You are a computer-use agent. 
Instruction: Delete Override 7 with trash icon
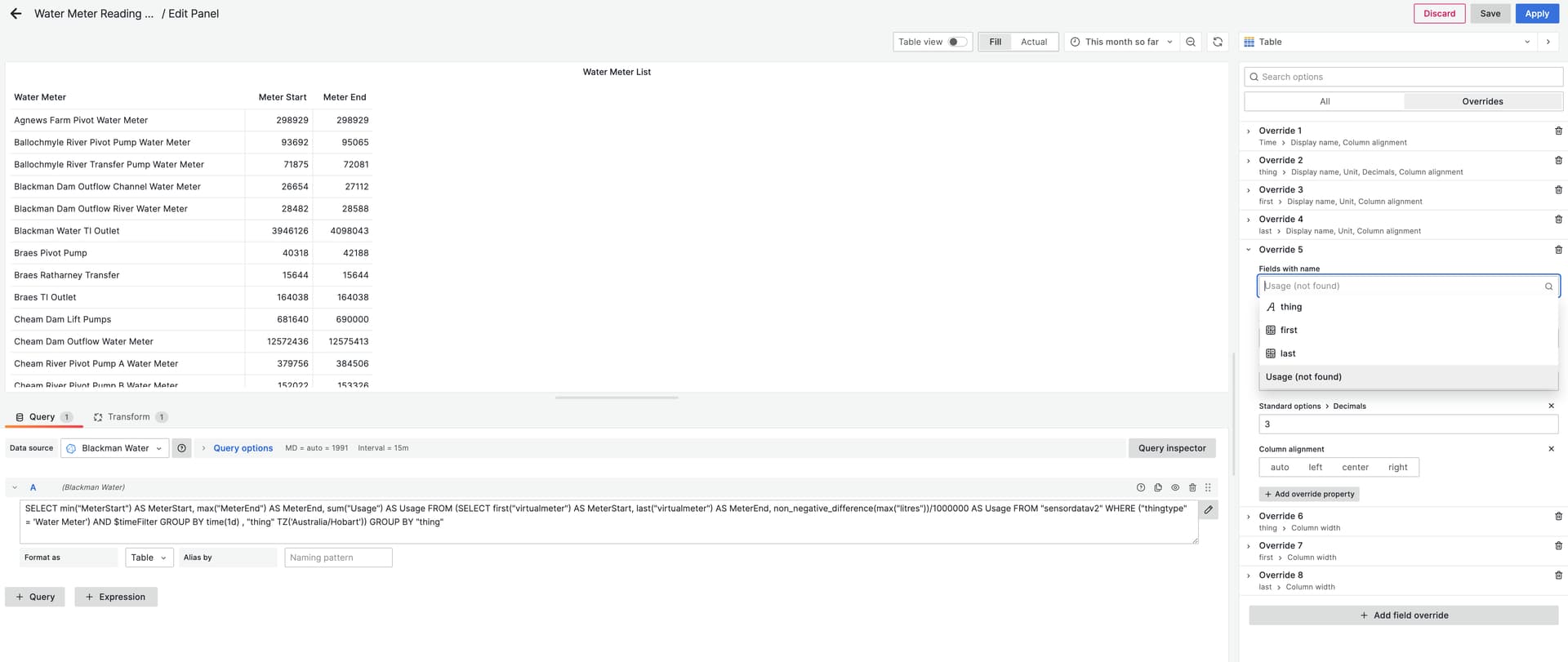1558,545
